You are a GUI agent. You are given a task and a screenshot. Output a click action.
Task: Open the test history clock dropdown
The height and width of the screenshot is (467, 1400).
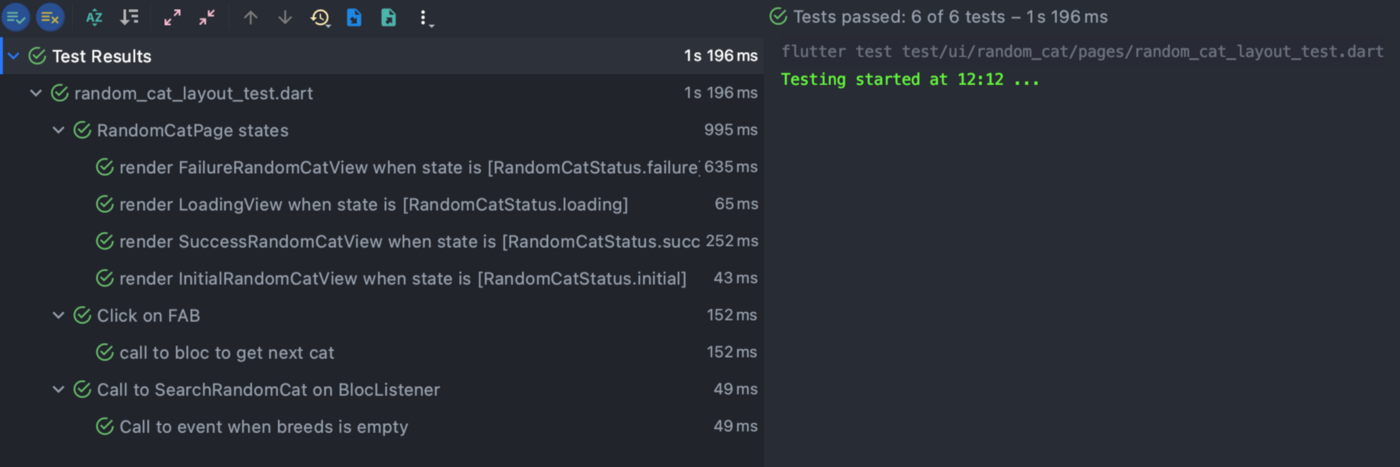(320, 17)
